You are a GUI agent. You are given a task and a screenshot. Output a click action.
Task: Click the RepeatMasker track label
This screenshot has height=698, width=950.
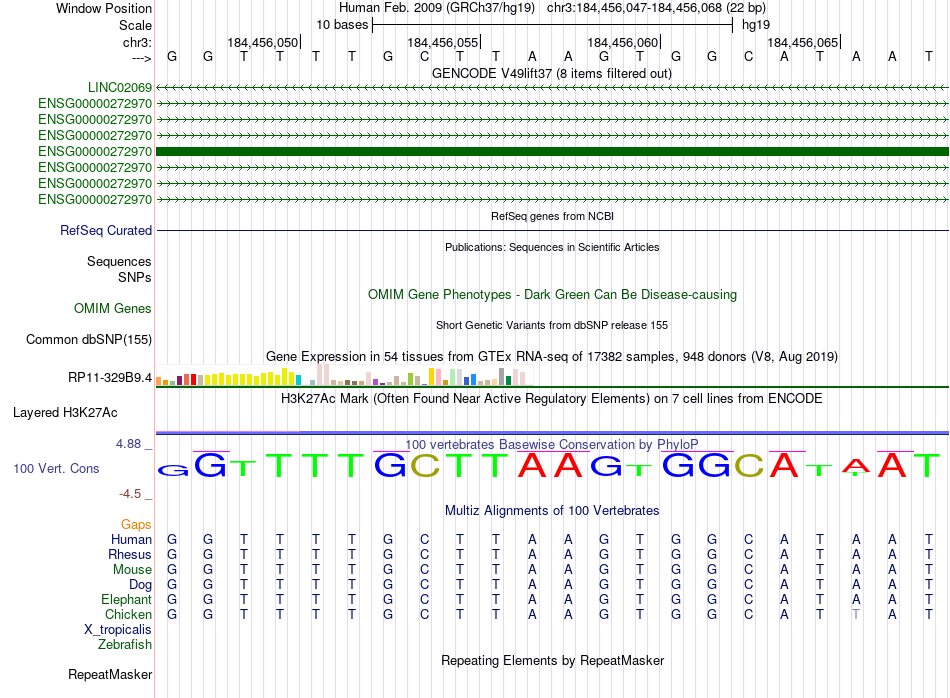pos(110,675)
